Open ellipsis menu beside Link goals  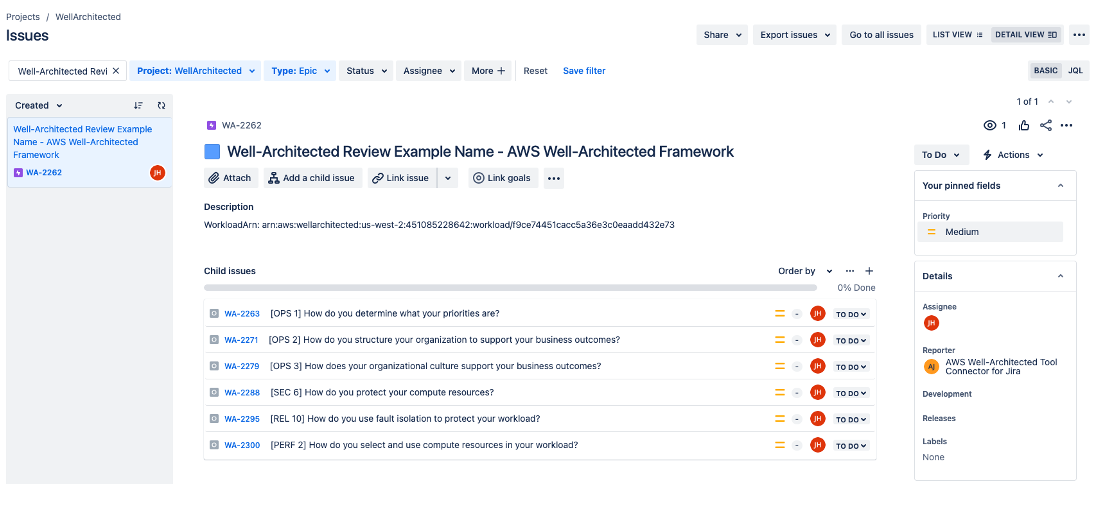pos(554,178)
